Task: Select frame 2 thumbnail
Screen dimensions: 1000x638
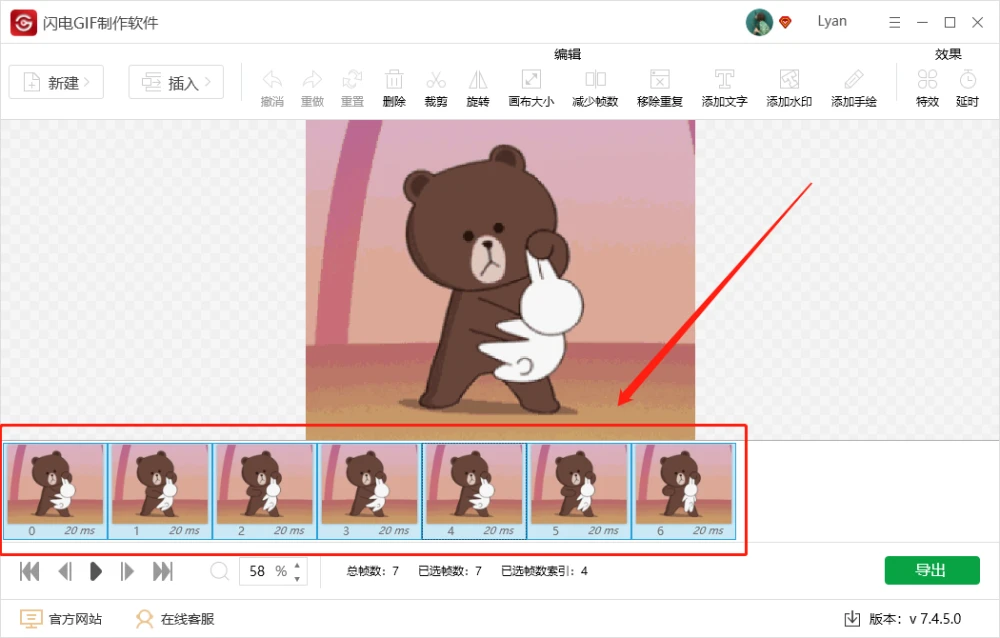Action: (265, 491)
